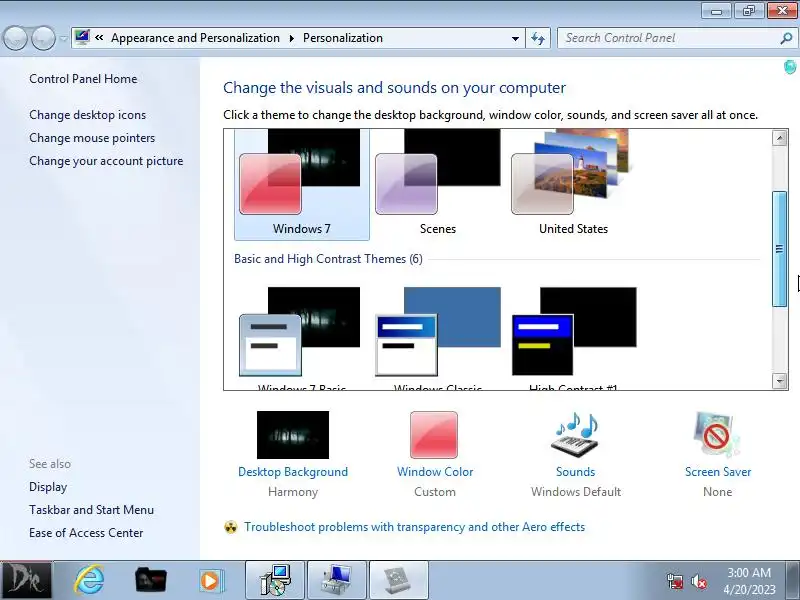This screenshot has width=800, height=600.
Task: Switch to the installer taskbar button
Action: (275, 580)
